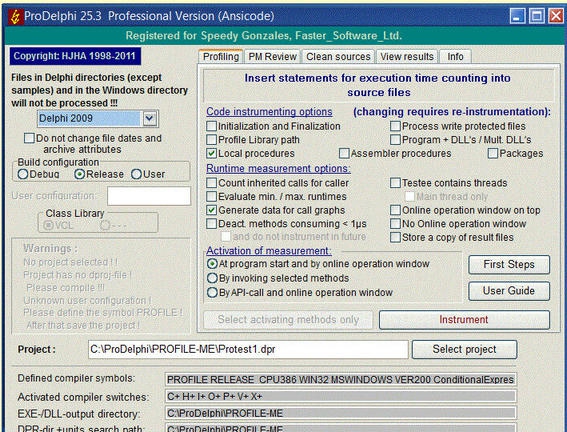Go to the Clean sources tab
The image size is (567, 432).
click(x=338, y=57)
